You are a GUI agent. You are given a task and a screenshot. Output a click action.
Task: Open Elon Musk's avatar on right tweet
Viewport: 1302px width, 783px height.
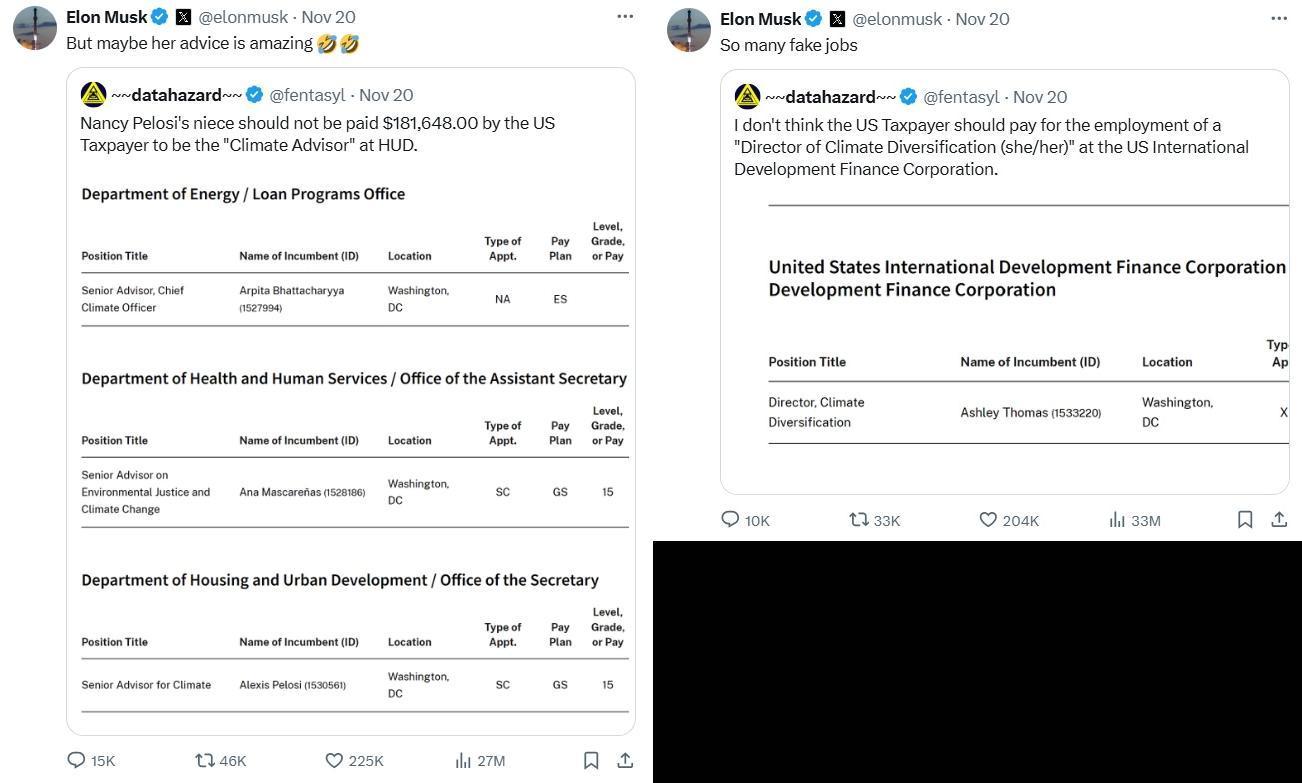(689, 30)
